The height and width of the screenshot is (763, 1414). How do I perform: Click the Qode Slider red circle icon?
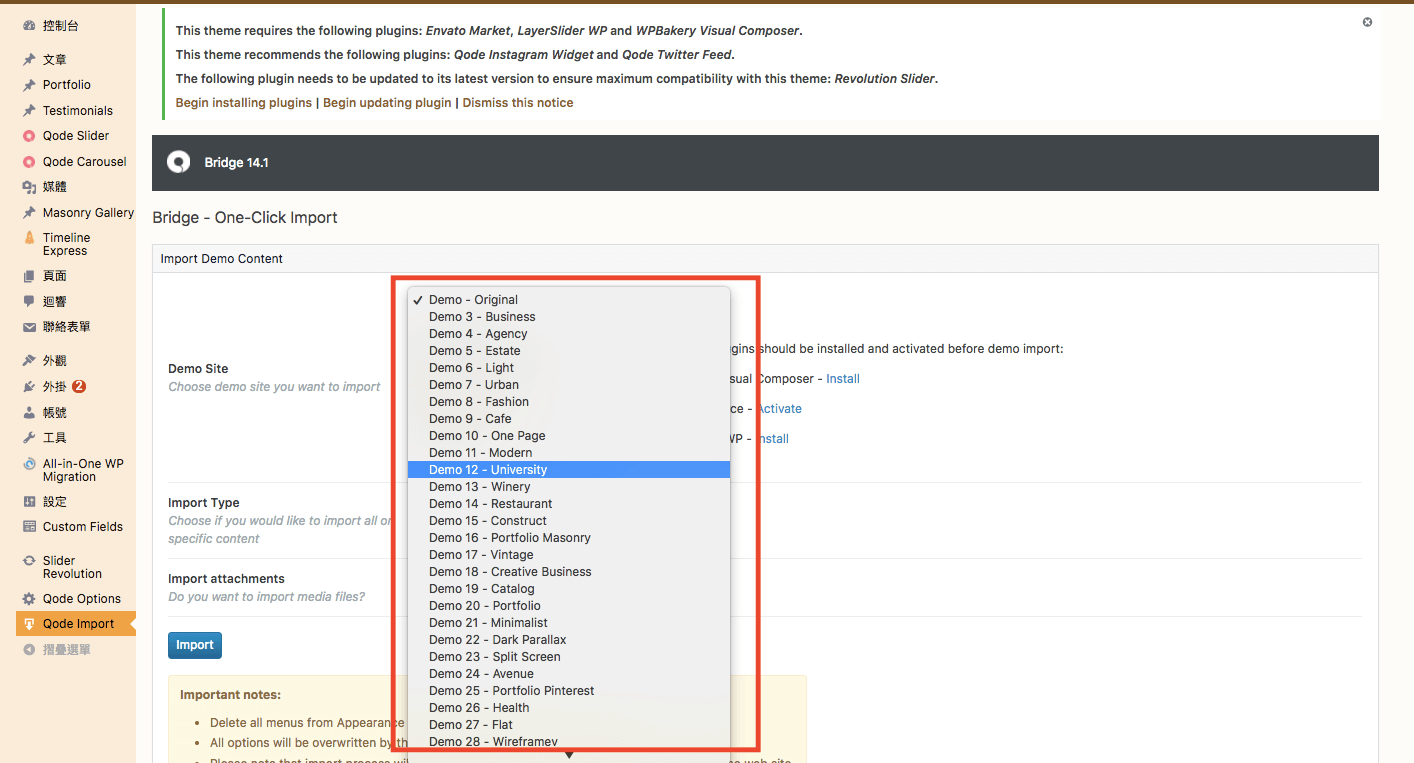[x=29, y=136]
